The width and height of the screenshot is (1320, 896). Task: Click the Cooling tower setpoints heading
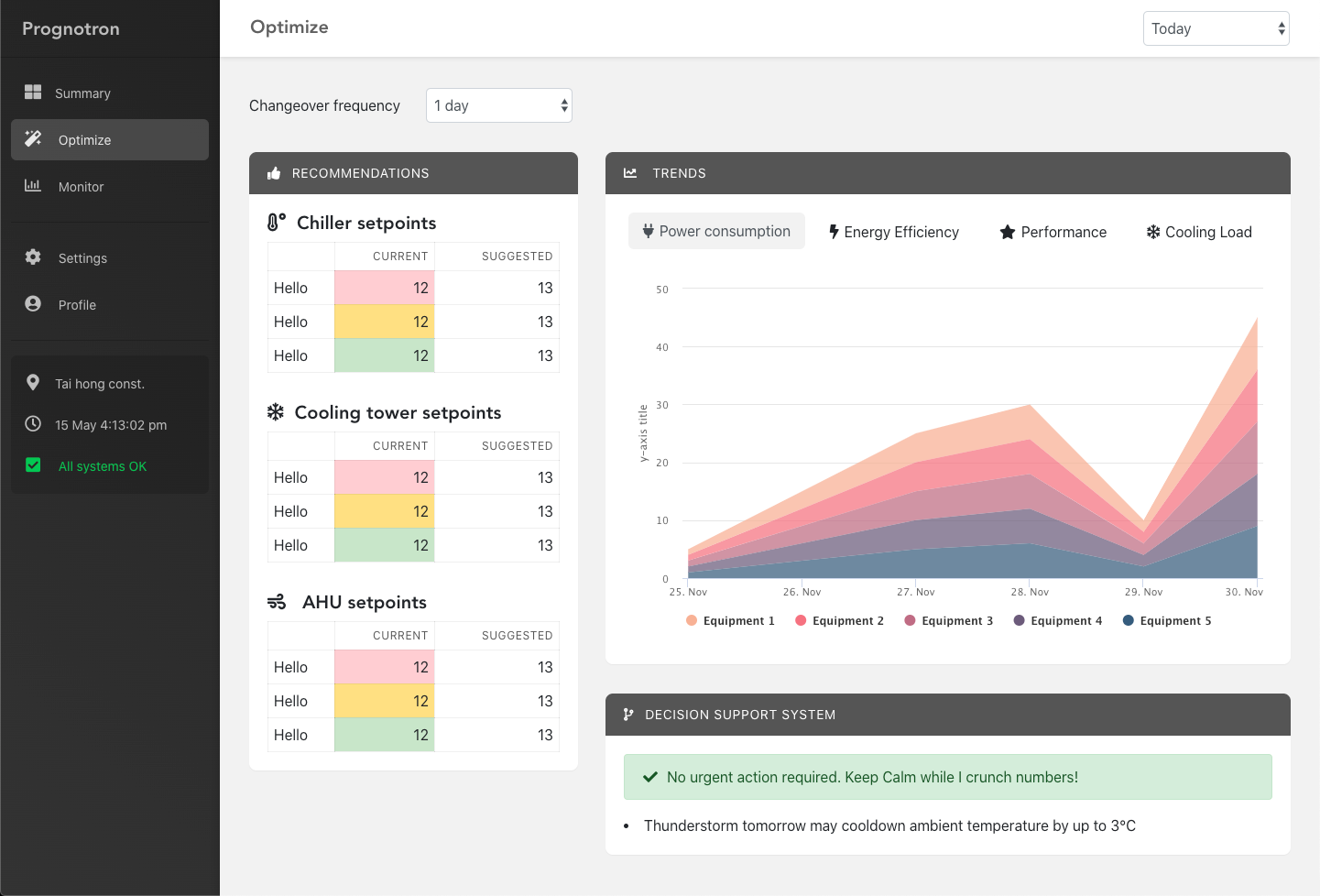pyautogui.click(x=398, y=412)
